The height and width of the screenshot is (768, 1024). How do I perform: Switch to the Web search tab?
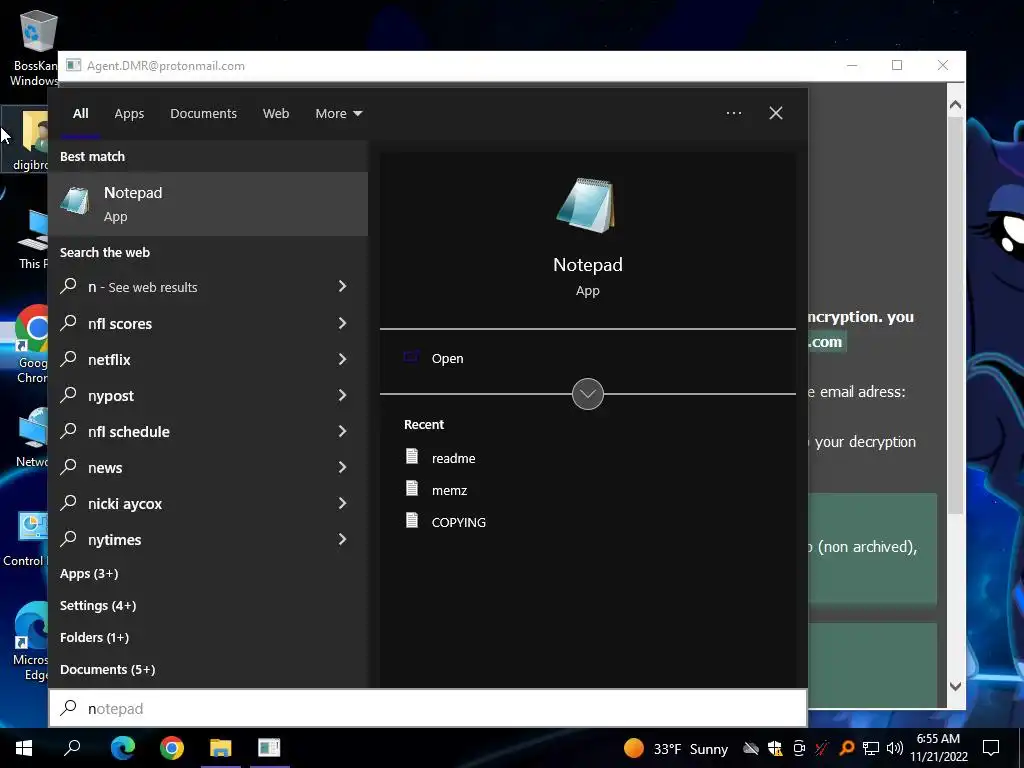coord(276,114)
